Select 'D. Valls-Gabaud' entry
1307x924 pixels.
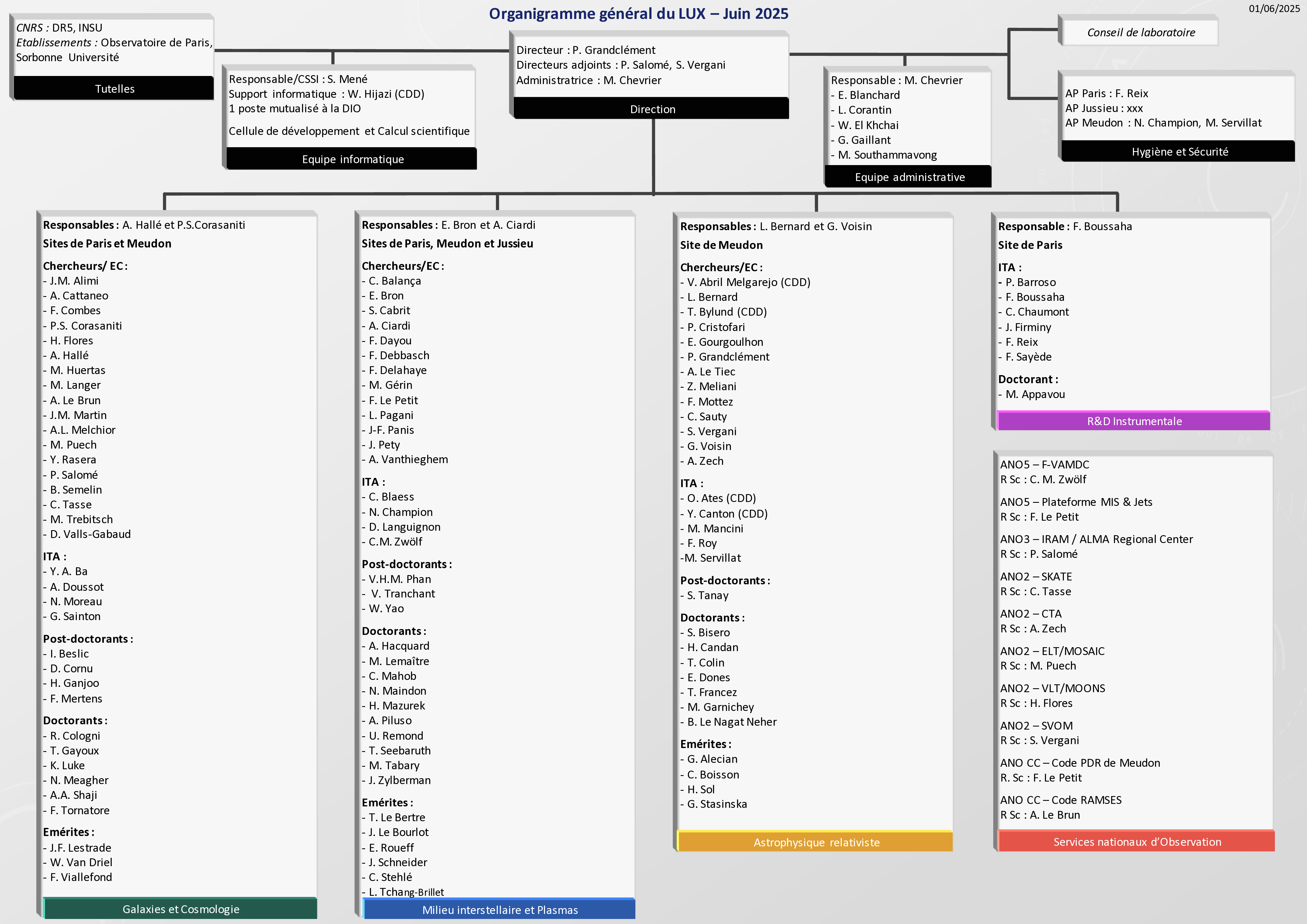87,534
